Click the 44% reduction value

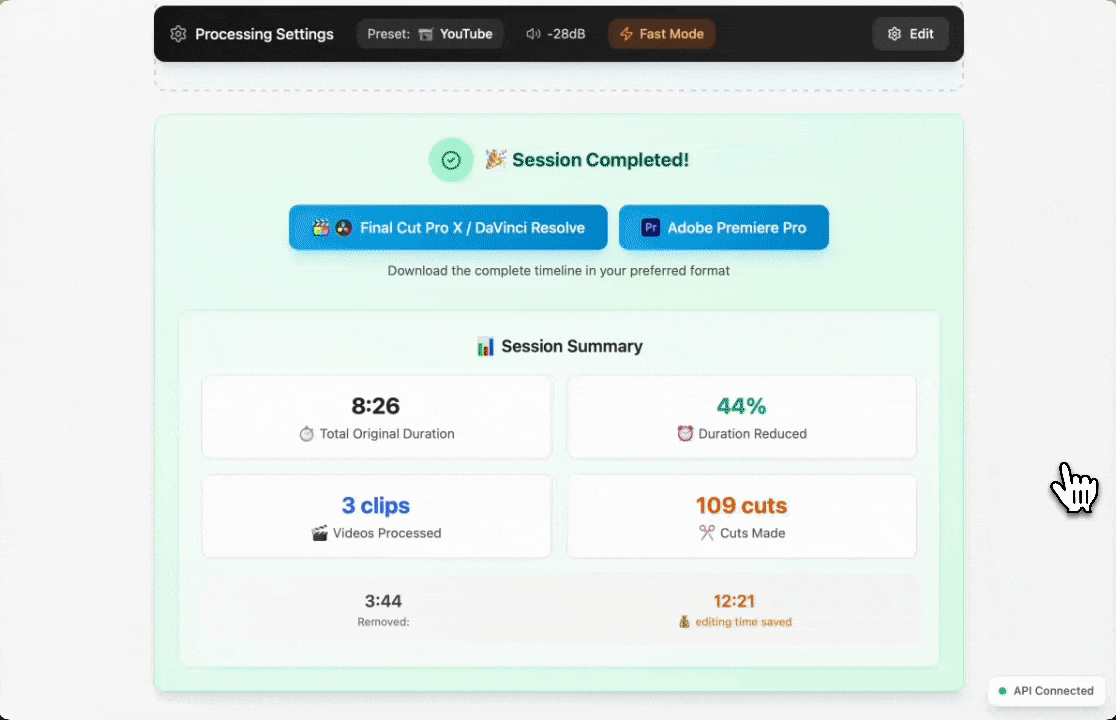pyautogui.click(x=742, y=406)
